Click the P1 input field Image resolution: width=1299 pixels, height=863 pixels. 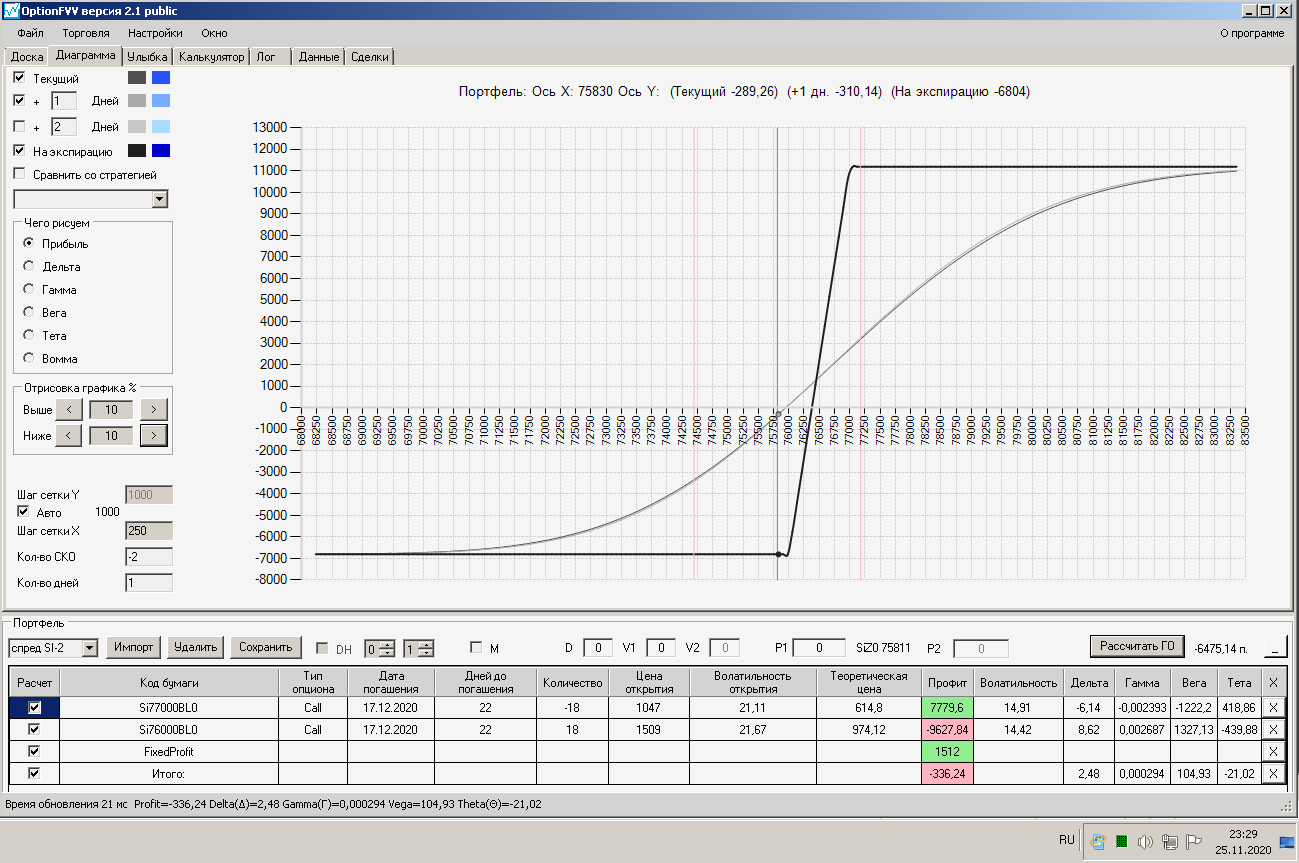click(x=819, y=648)
